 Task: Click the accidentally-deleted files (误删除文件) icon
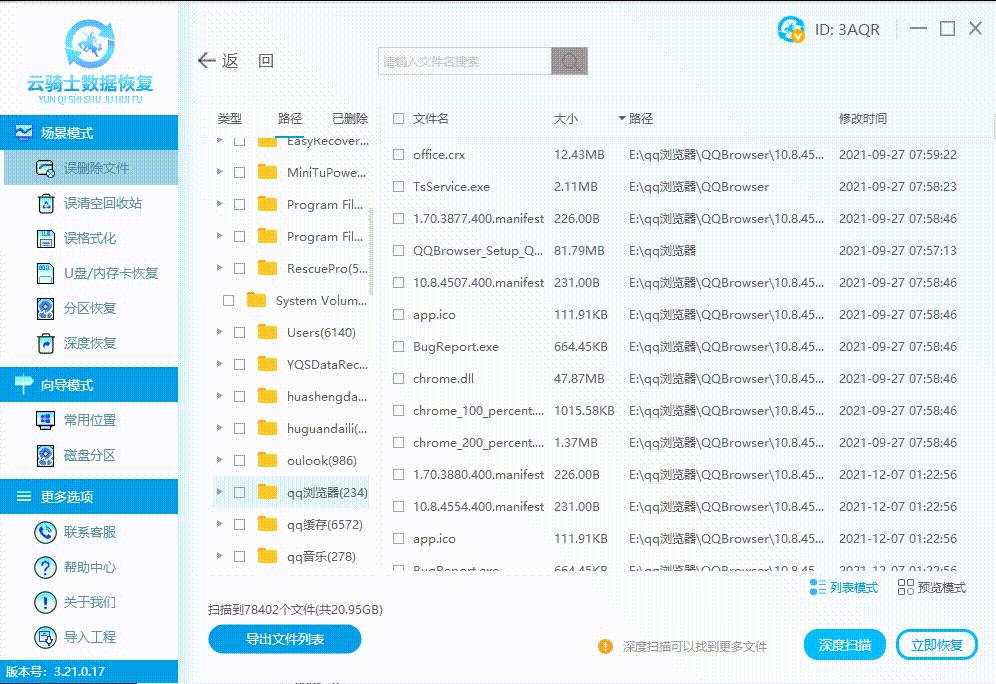[45, 168]
